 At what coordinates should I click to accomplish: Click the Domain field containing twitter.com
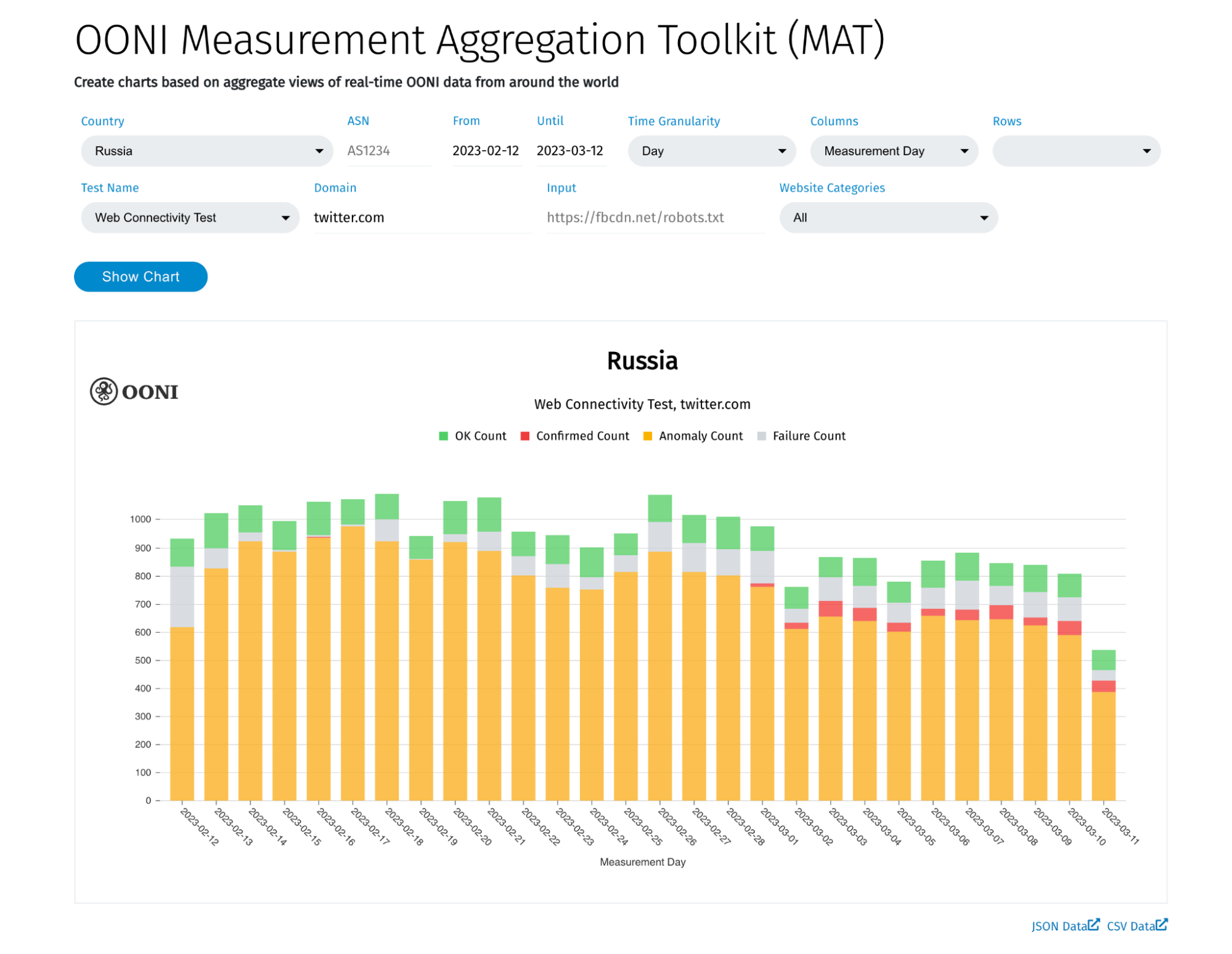pyautogui.click(x=422, y=218)
